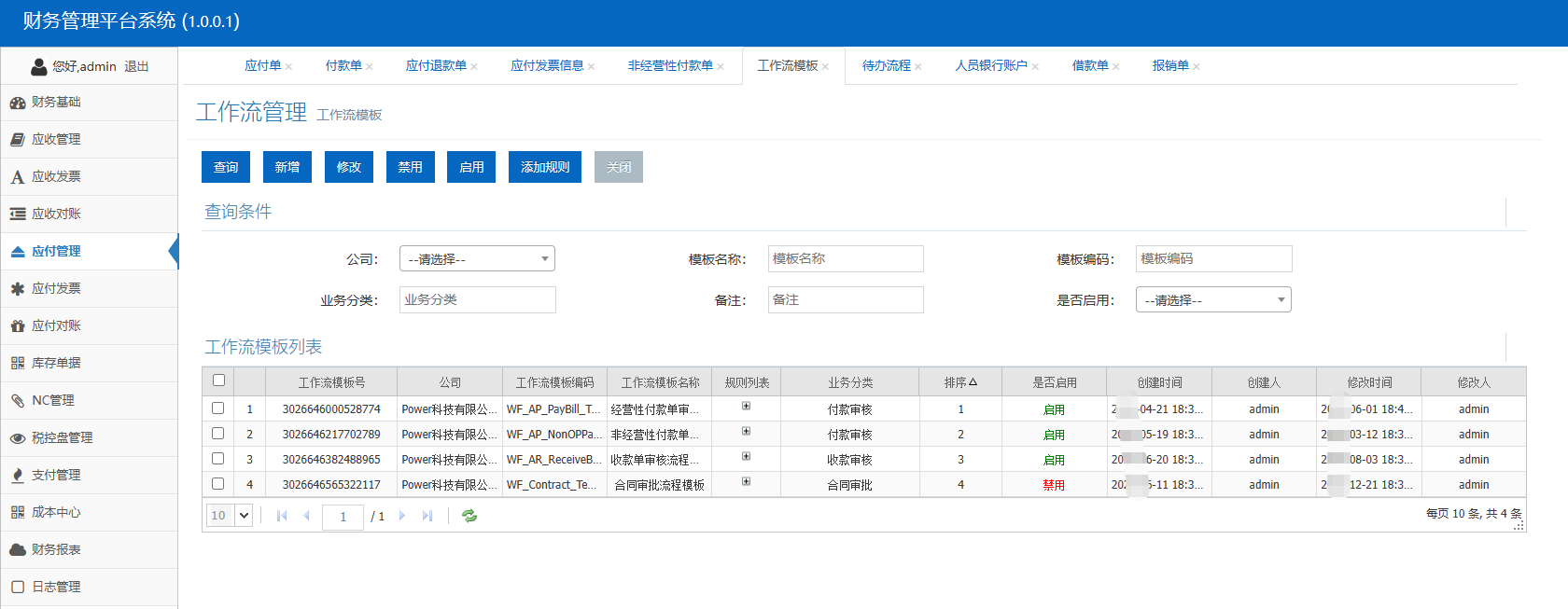1568x609 pixels.
Task: Switch to the 待办流程 tab
Action: (x=886, y=65)
